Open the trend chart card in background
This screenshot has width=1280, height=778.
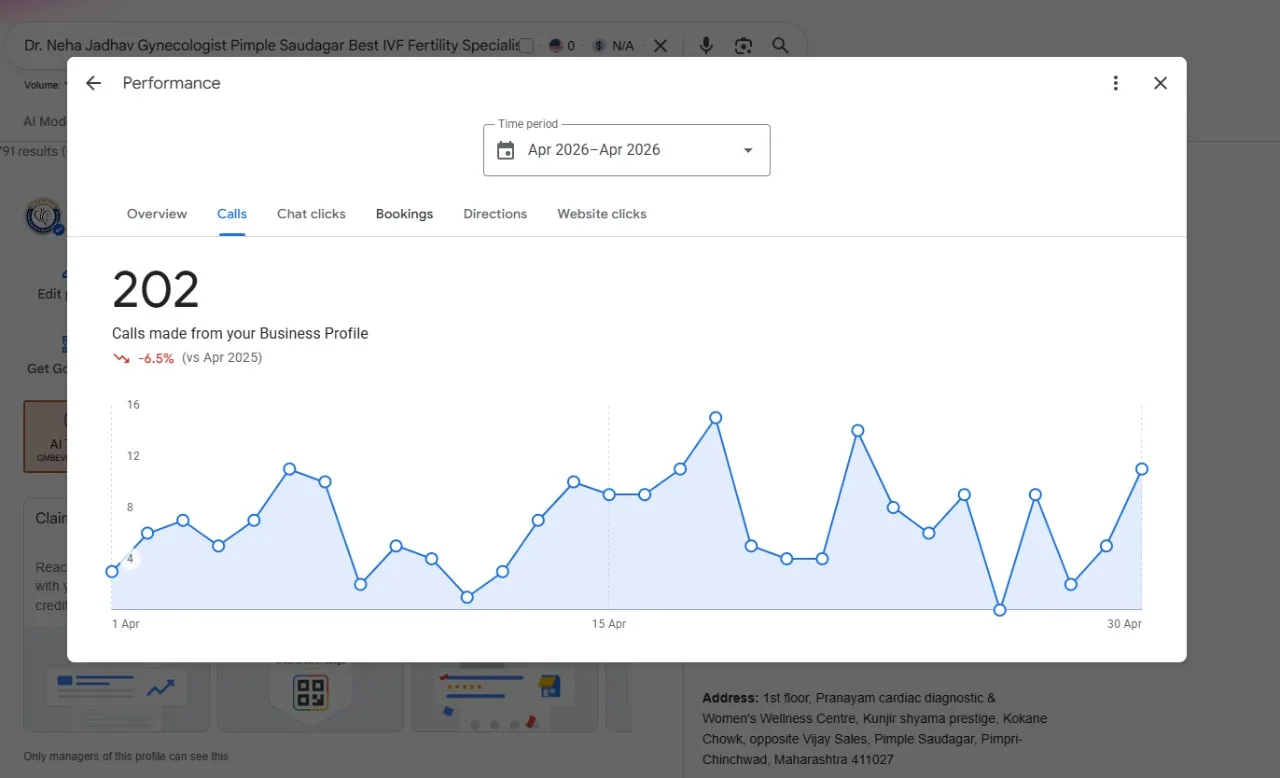click(117, 694)
